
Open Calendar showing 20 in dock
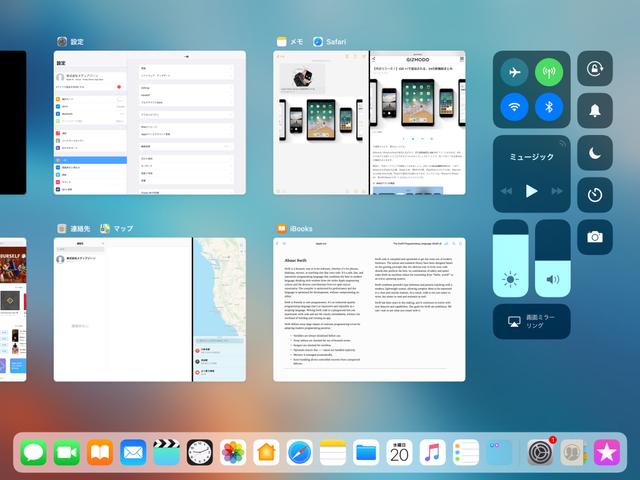pyautogui.click(x=399, y=452)
